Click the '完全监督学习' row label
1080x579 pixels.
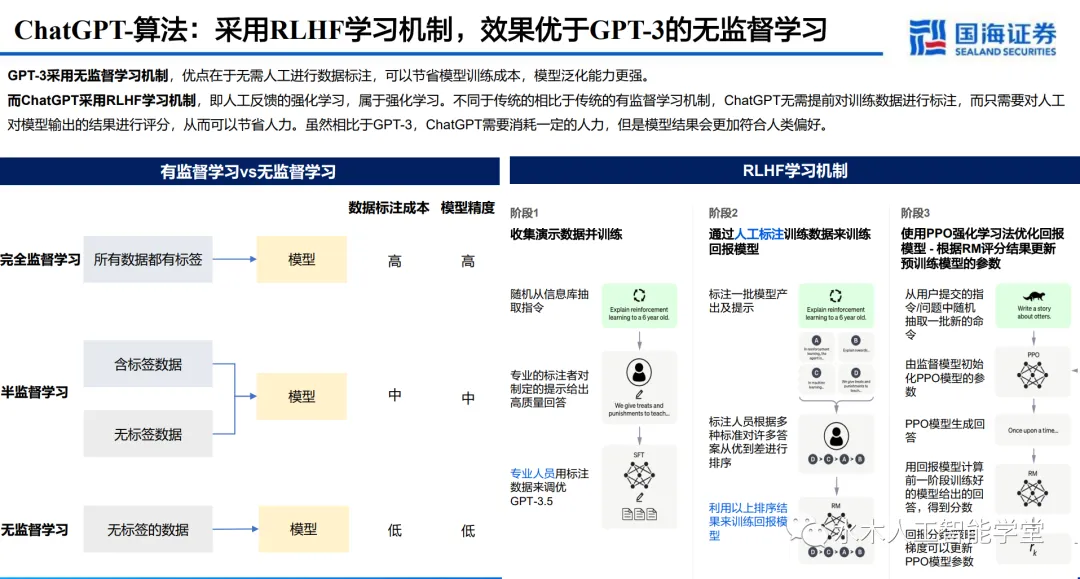click(41, 260)
